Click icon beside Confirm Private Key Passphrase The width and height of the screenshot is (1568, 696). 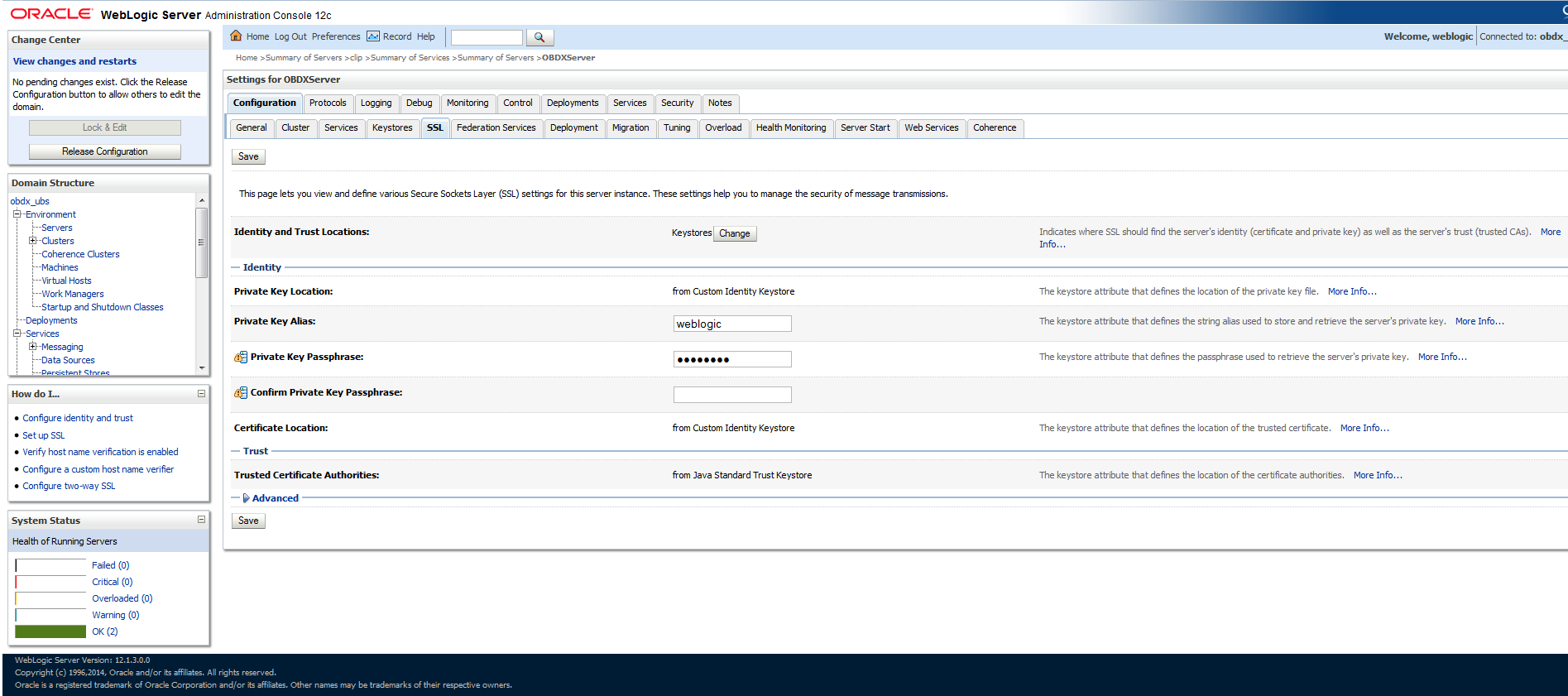point(241,393)
